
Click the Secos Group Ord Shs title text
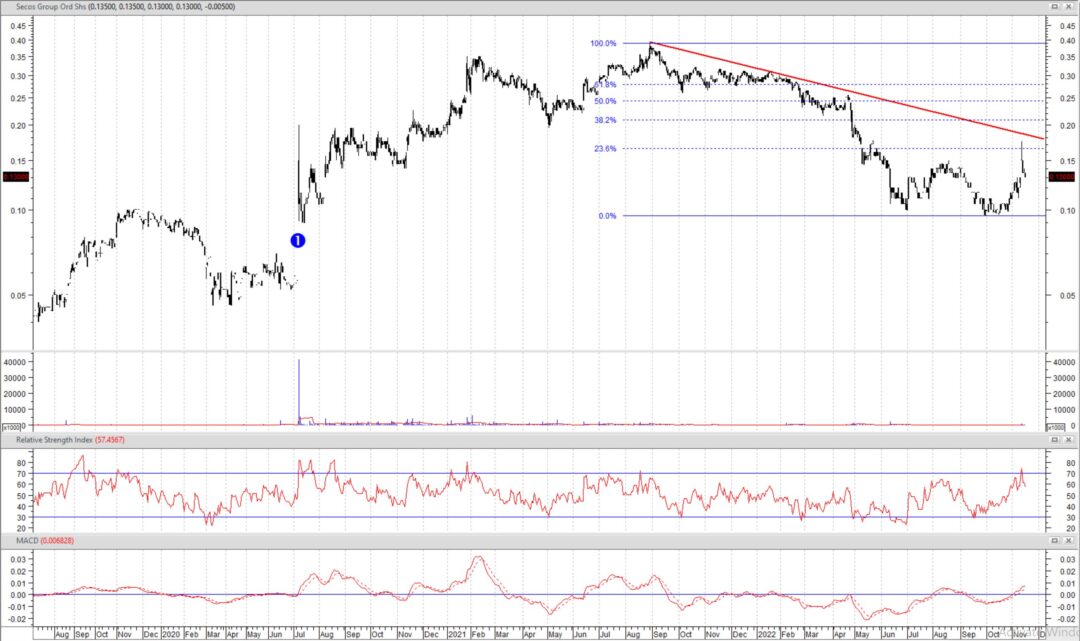click(x=52, y=7)
